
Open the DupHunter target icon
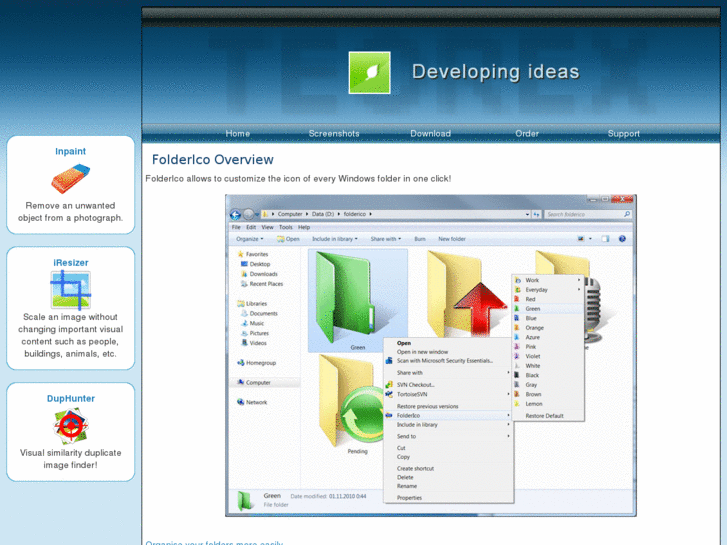70,426
